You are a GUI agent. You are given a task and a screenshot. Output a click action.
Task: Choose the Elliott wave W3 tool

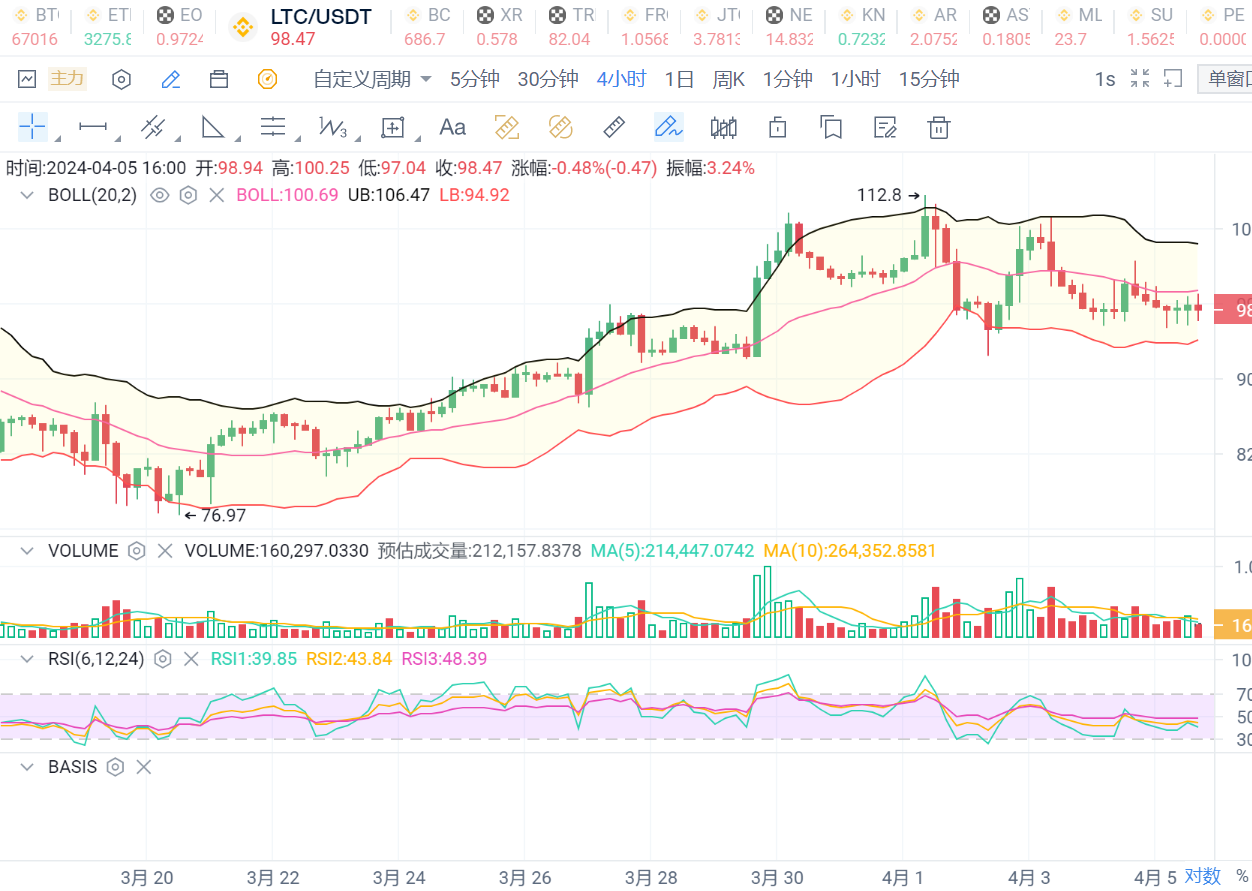pos(332,127)
